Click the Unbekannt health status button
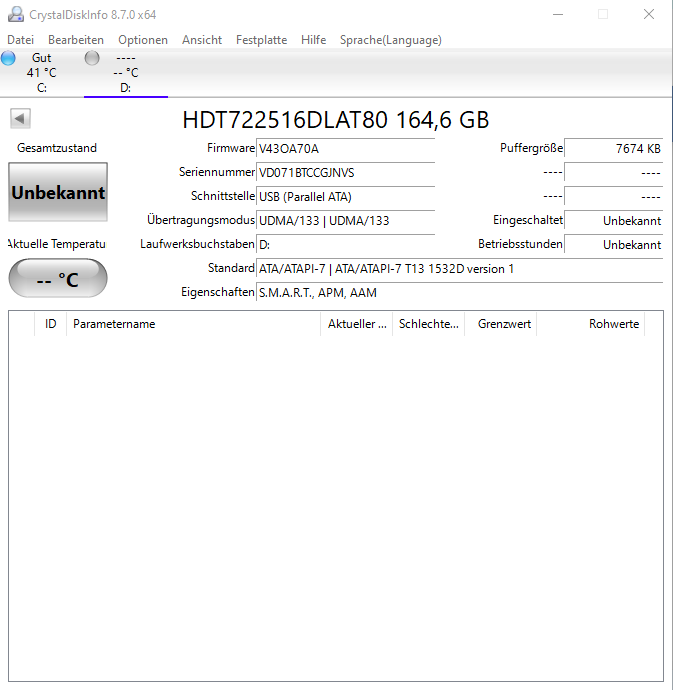The width and height of the screenshot is (673, 690). pos(58,192)
